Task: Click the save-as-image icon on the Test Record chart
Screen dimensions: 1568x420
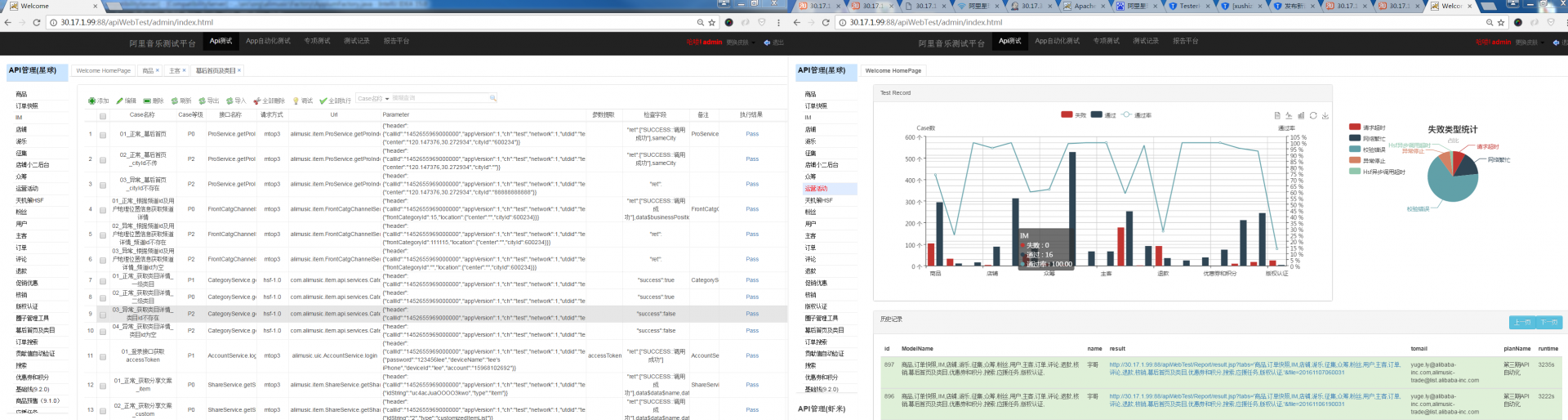Action: 1325,115
